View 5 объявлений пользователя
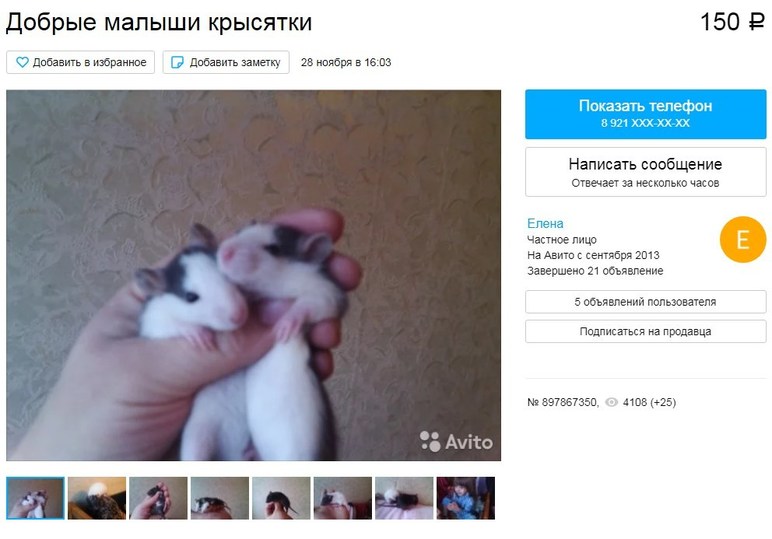The width and height of the screenshot is (772, 539). [645, 302]
